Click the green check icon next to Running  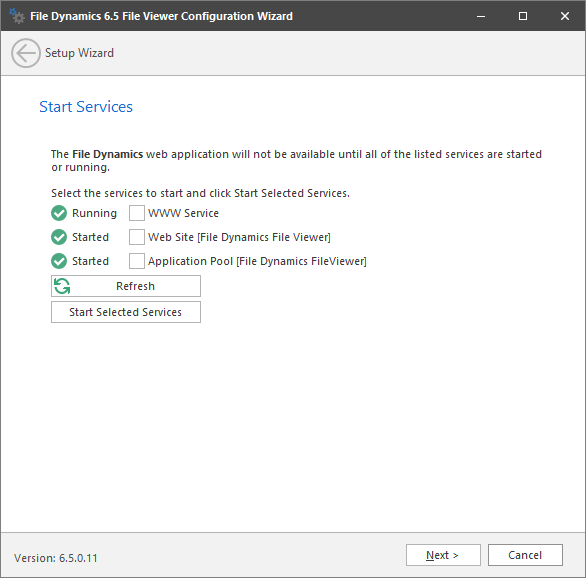(x=59, y=213)
